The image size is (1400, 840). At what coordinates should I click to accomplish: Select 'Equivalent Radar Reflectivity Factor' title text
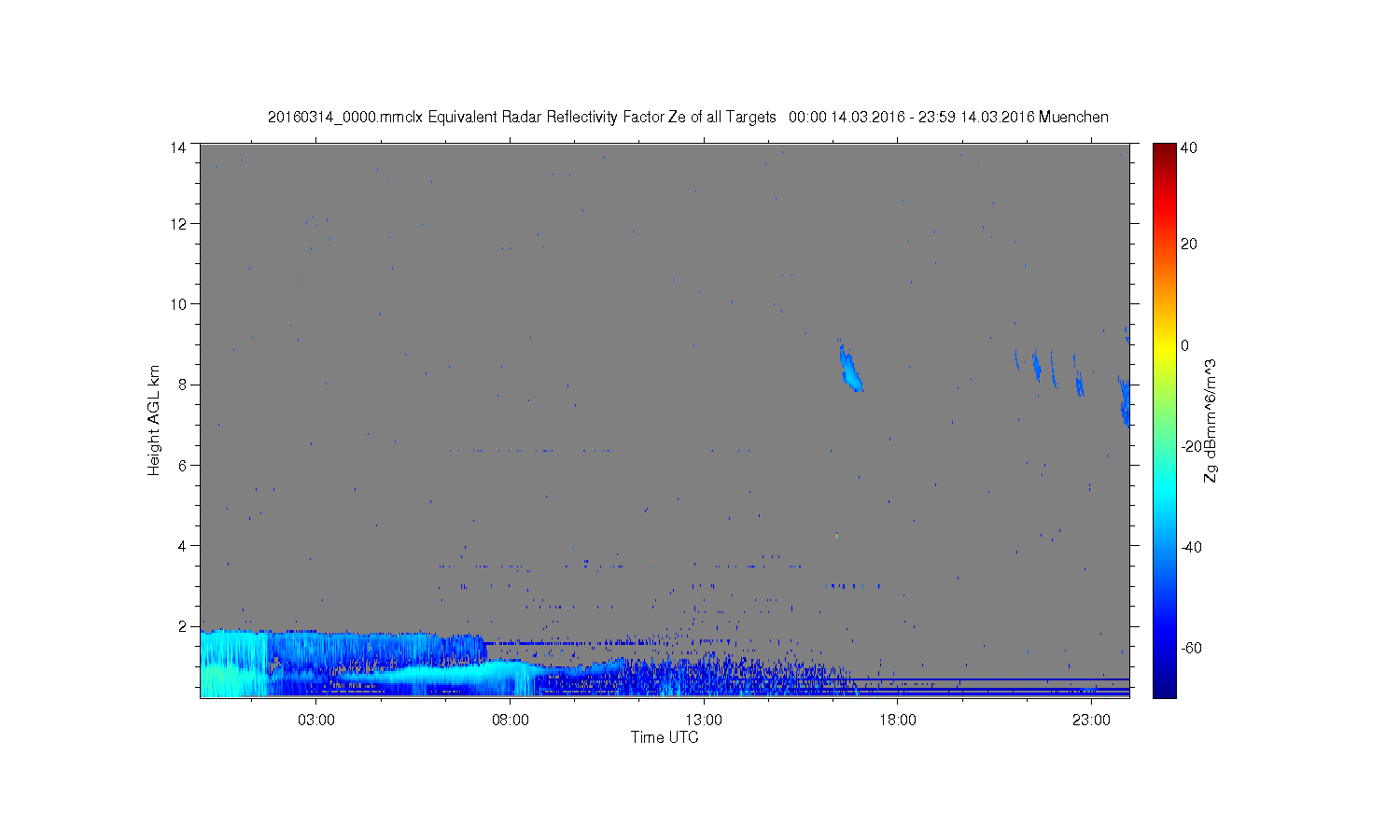546,117
